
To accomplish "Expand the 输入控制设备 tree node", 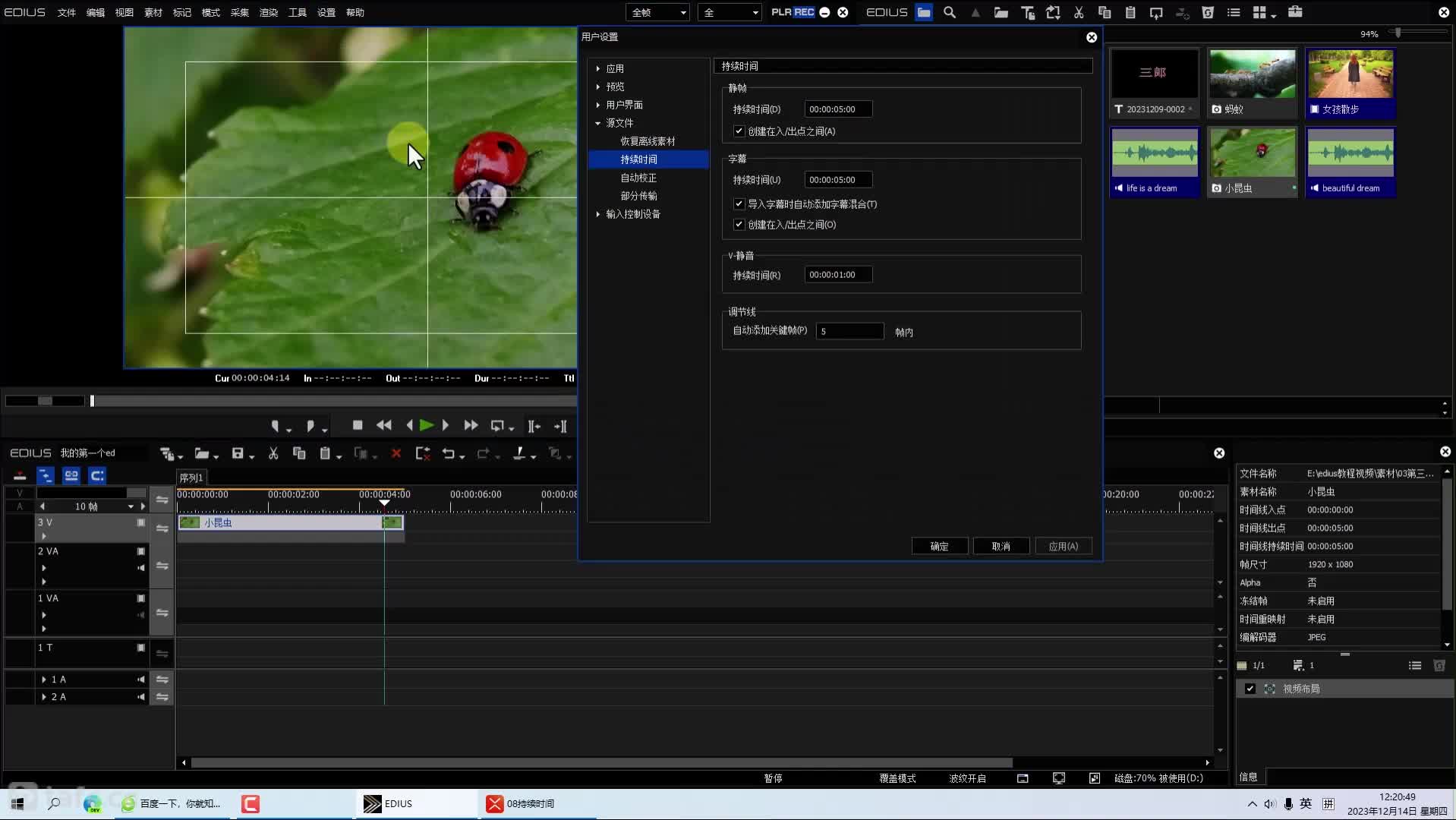I will pos(598,214).
